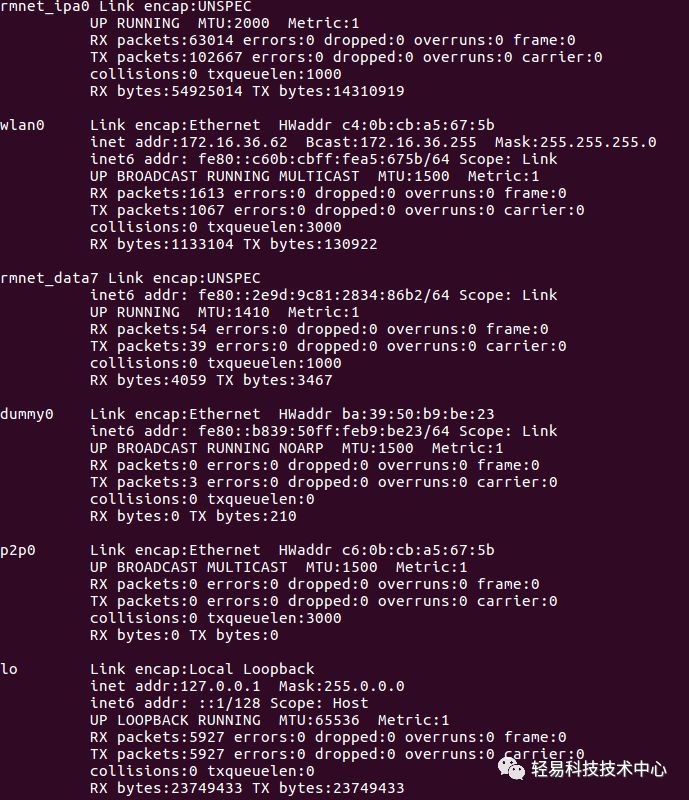The width and height of the screenshot is (689, 800).
Task: Click the lo loopback interface name
Action: [x=9, y=669]
